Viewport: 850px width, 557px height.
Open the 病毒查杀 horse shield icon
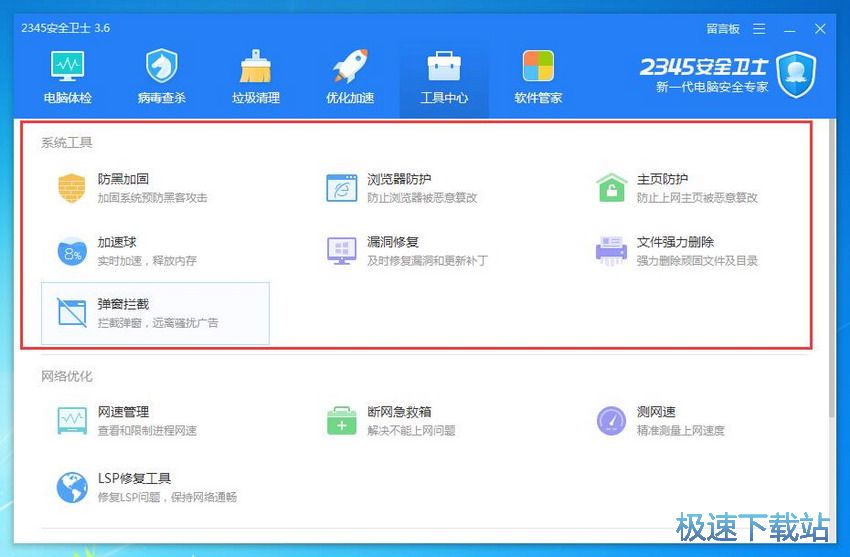pos(162,66)
